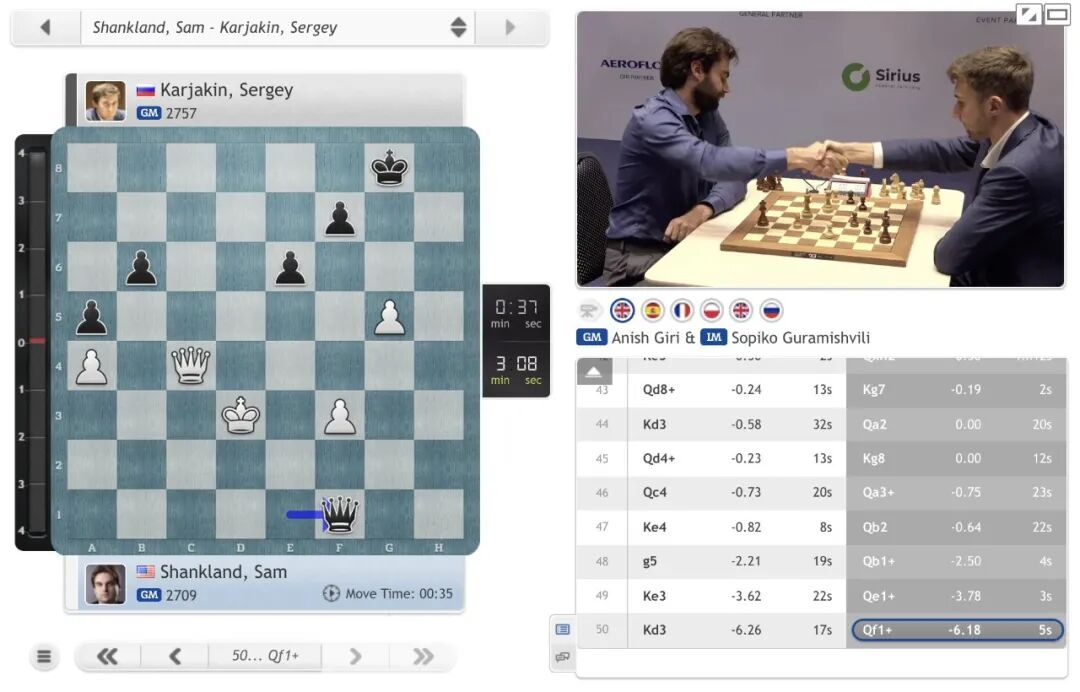The image size is (1080, 692).
Task: Click the current move label 50... Qf1+
Action: (x=265, y=656)
